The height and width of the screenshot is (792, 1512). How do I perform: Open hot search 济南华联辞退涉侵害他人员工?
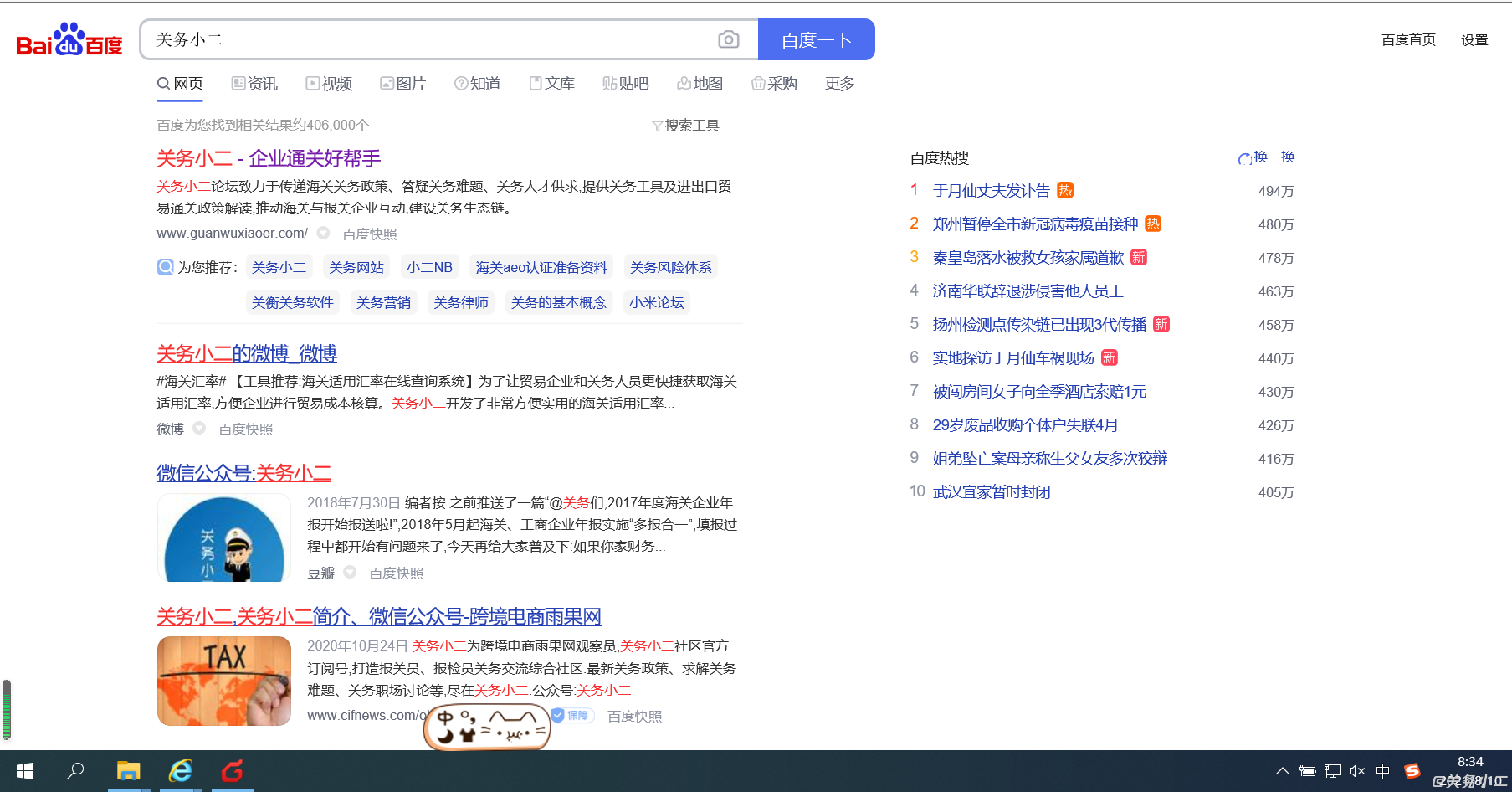click(x=1028, y=291)
